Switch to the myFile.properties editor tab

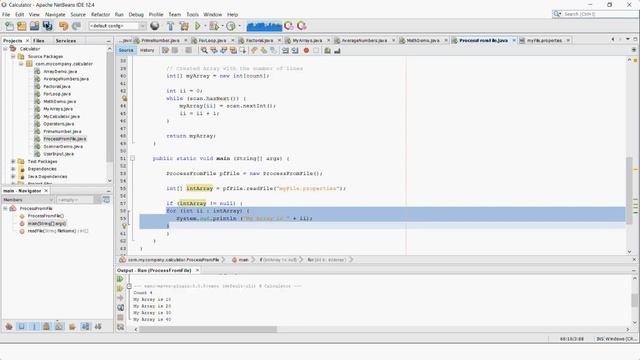tap(544, 40)
